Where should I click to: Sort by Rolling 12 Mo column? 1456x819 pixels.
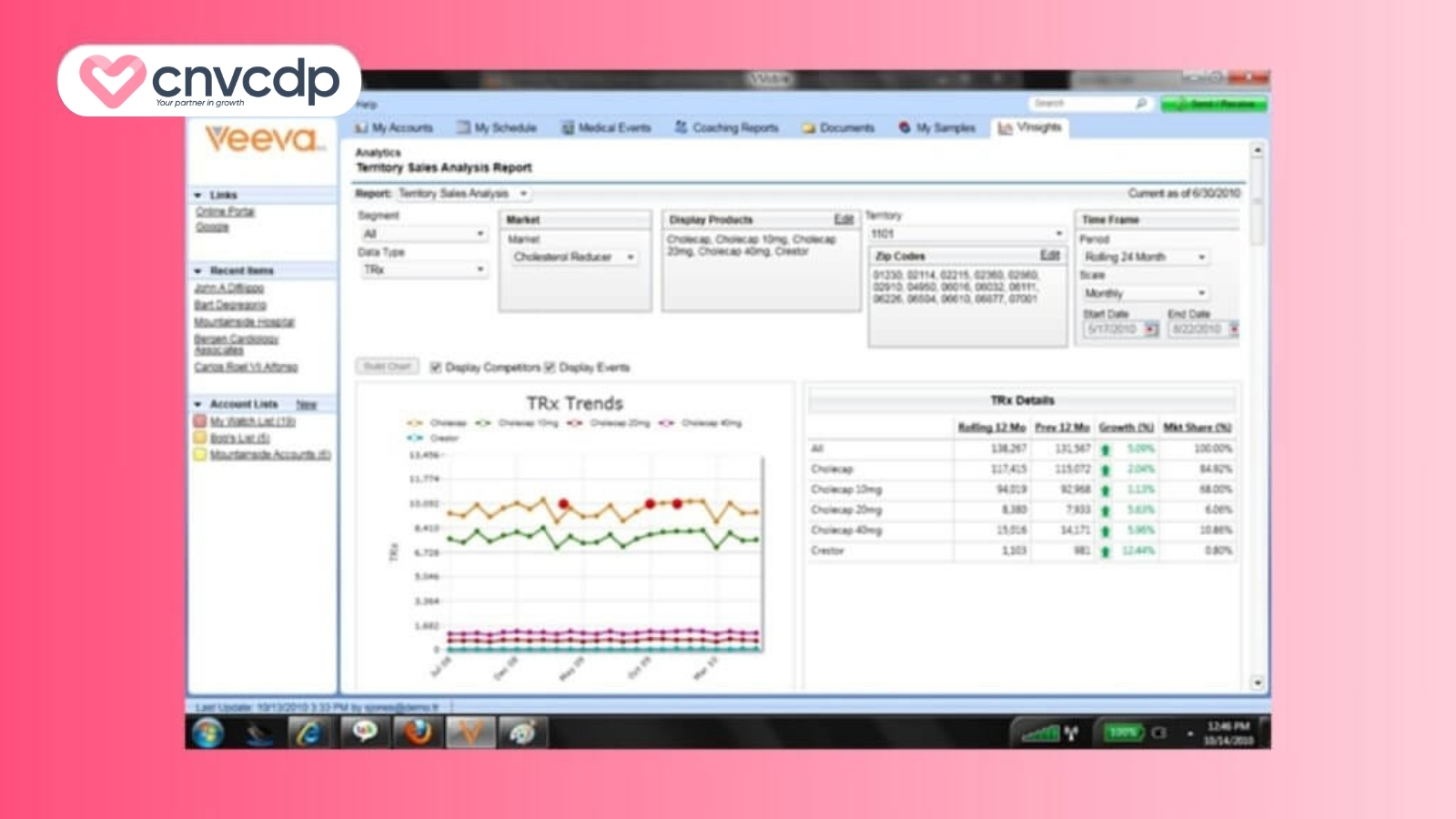tap(992, 428)
